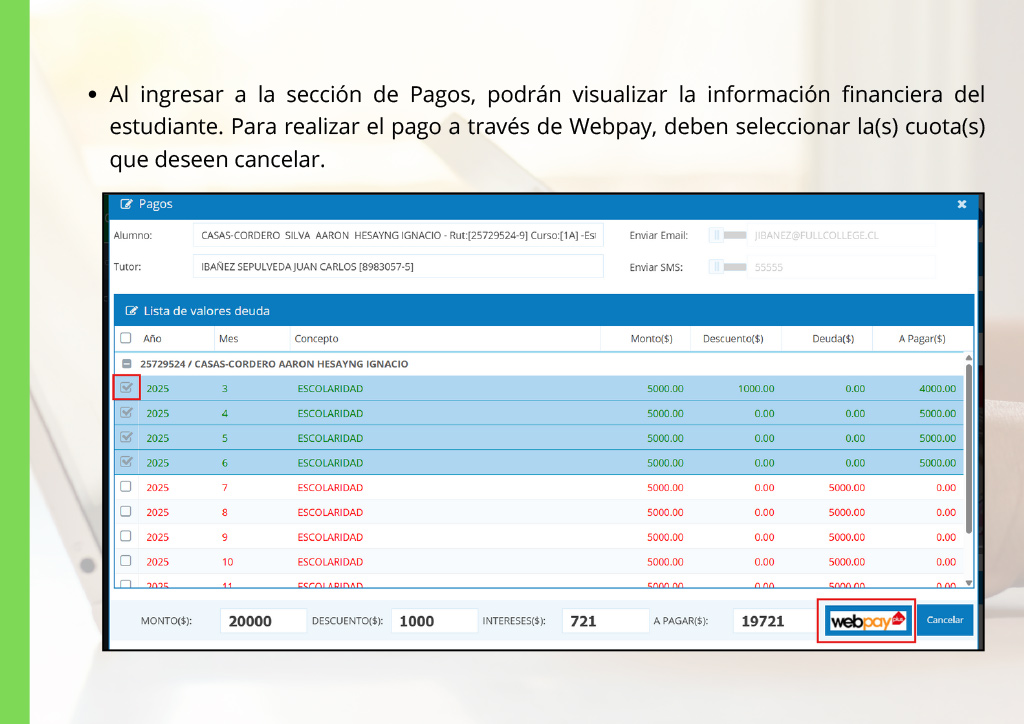1024x724 pixels.
Task: Click the MONTO($) field showing 20000
Action: pos(263,621)
